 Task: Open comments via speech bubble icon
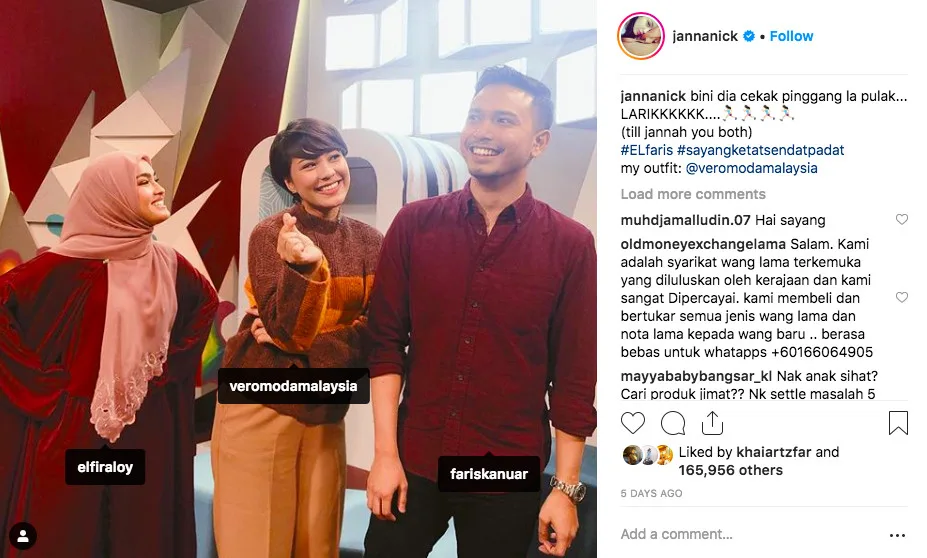[x=673, y=423]
